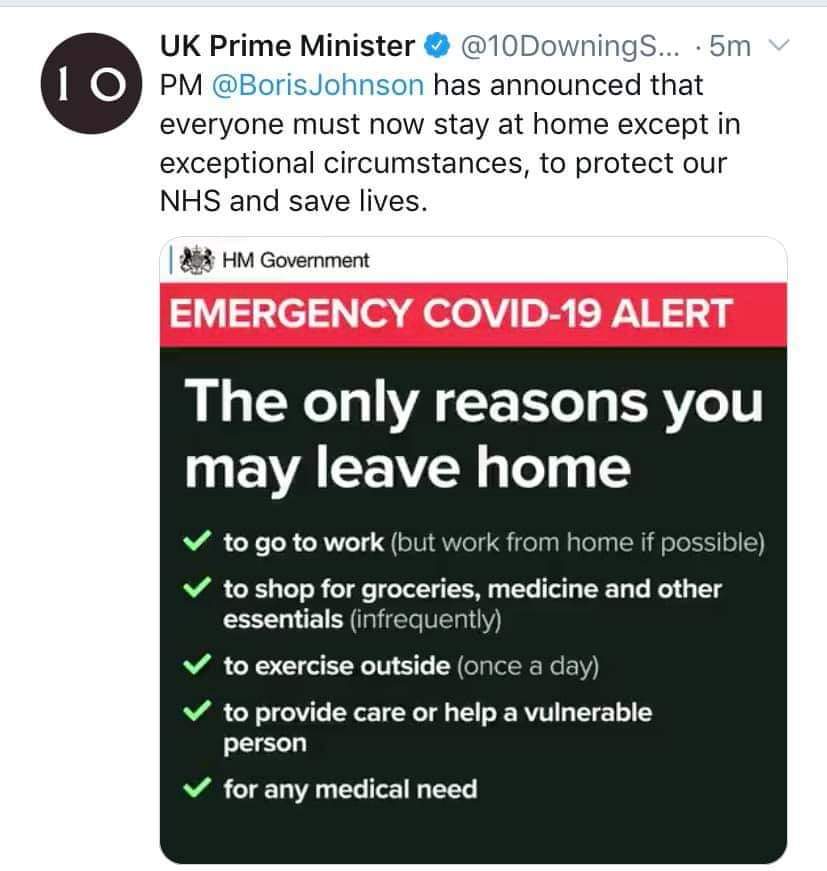Click the green check beside 'to go to work'
Image resolution: width=827 pixels, height=871 pixels.
(x=197, y=540)
